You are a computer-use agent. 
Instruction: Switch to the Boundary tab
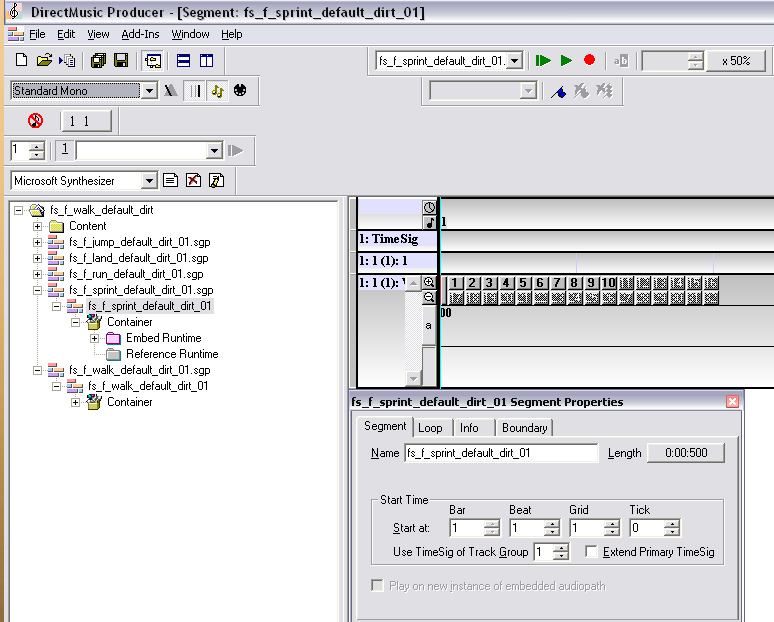click(x=524, y=428)
